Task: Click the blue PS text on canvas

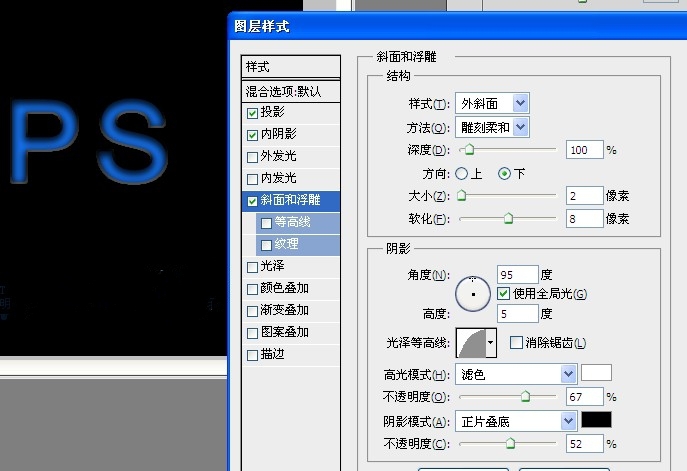Action: click(x=88, y=141)
